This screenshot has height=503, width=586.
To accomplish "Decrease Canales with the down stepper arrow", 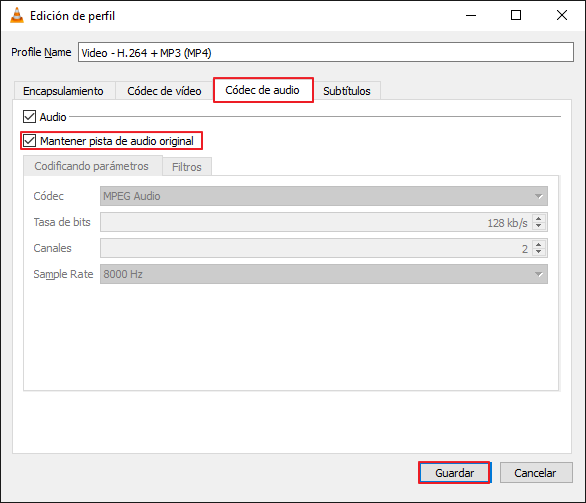I will click(x=539, y=252).
